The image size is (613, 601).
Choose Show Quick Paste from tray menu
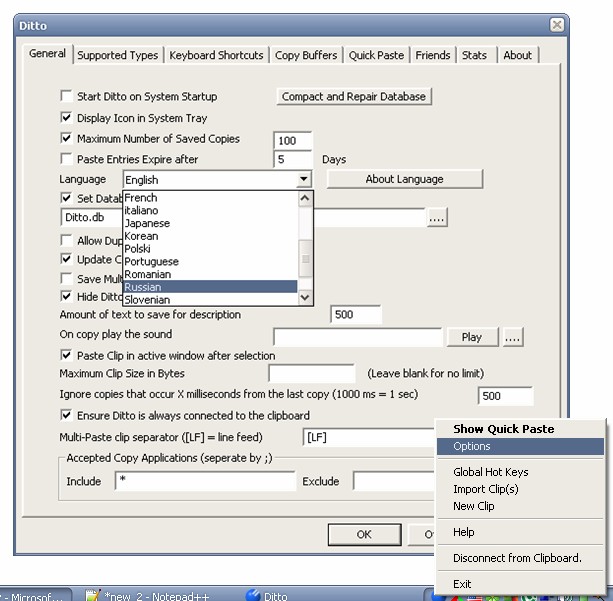(520, 429)
